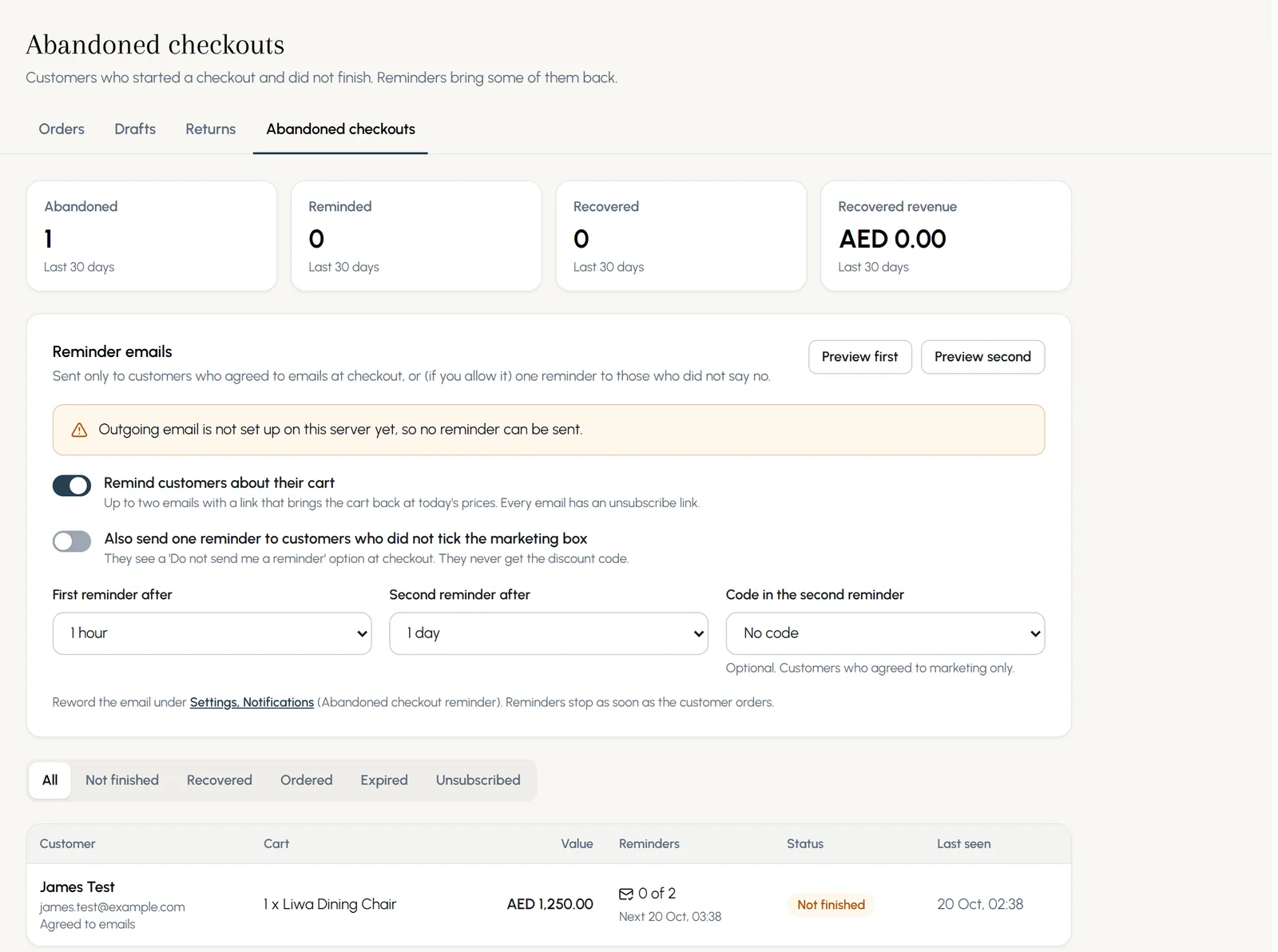Click the Abandoned checkouts page title
Screen dimensions: 1278x952
coord(156,45)
